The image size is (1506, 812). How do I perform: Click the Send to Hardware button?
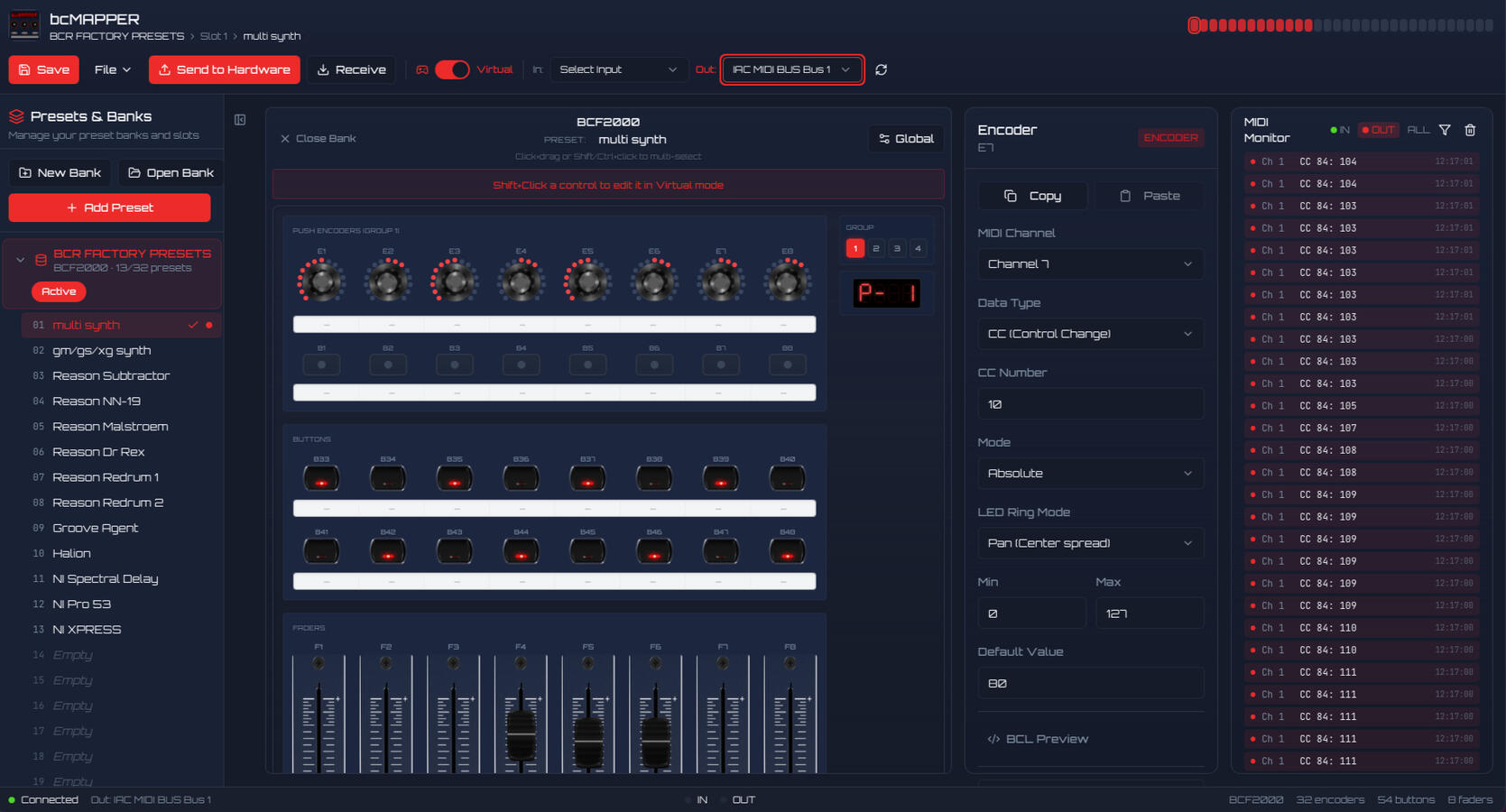[224, 69]
